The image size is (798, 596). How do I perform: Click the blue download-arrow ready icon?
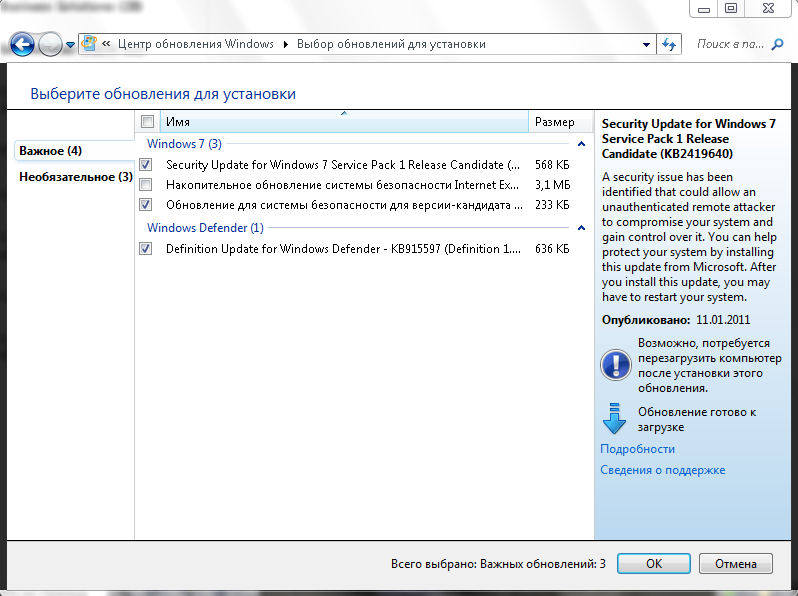tap(614, 418)
